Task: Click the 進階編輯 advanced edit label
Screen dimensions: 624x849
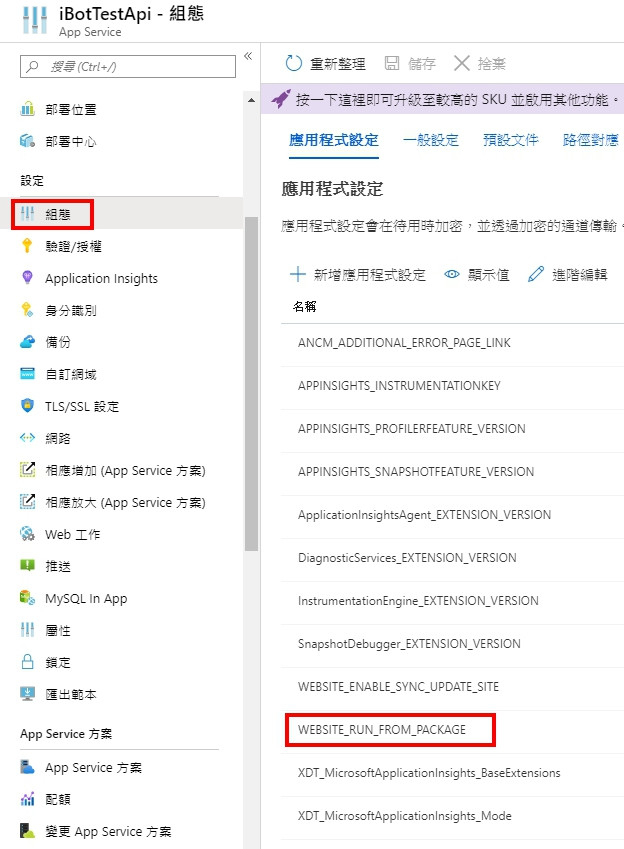Action: click(x=580, y=275)
